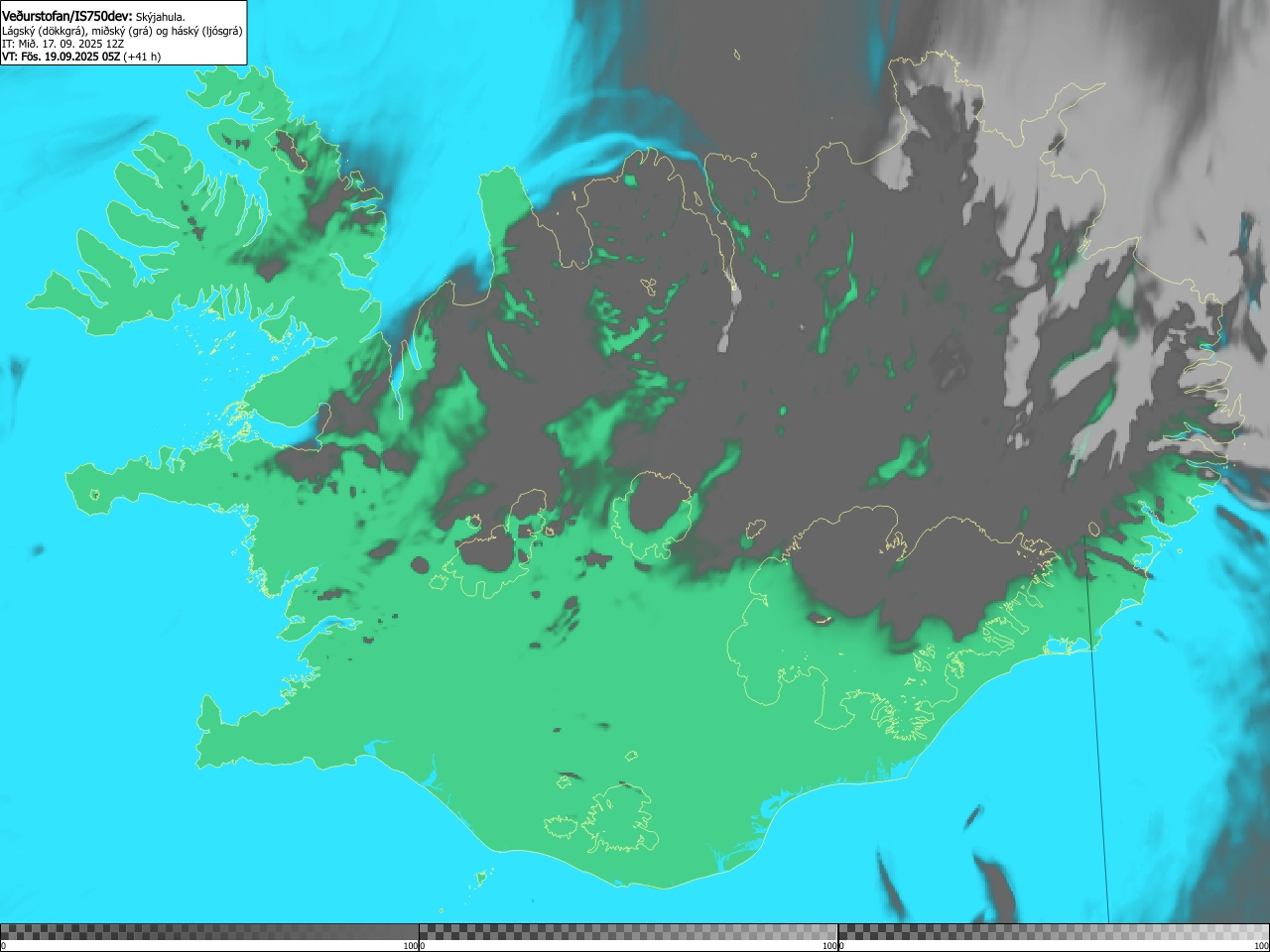
Task: Click the "Skýjahula." label in the legend
Action: 161,17
